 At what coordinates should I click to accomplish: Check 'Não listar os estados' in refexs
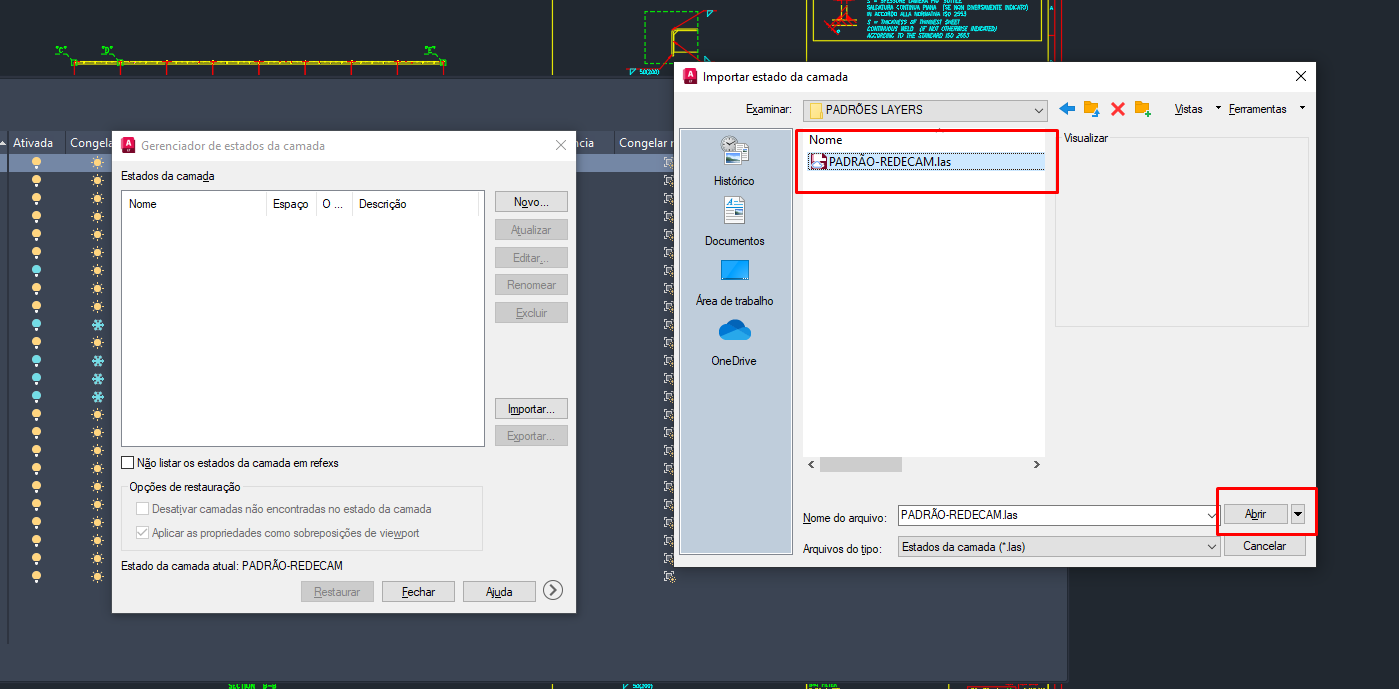point(127,463)
